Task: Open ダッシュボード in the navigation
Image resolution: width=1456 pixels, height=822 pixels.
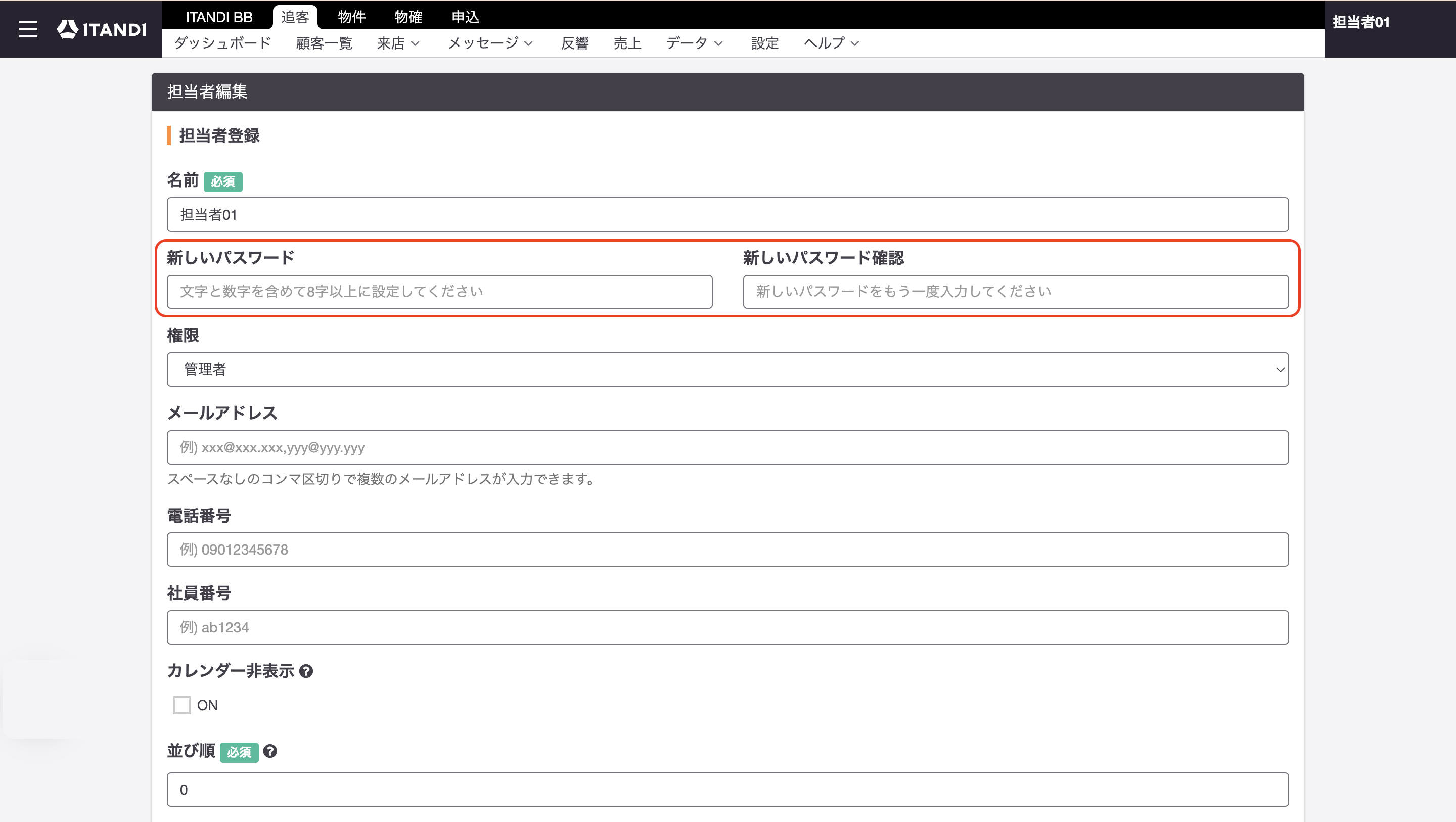Action: (x=222, y=43)
